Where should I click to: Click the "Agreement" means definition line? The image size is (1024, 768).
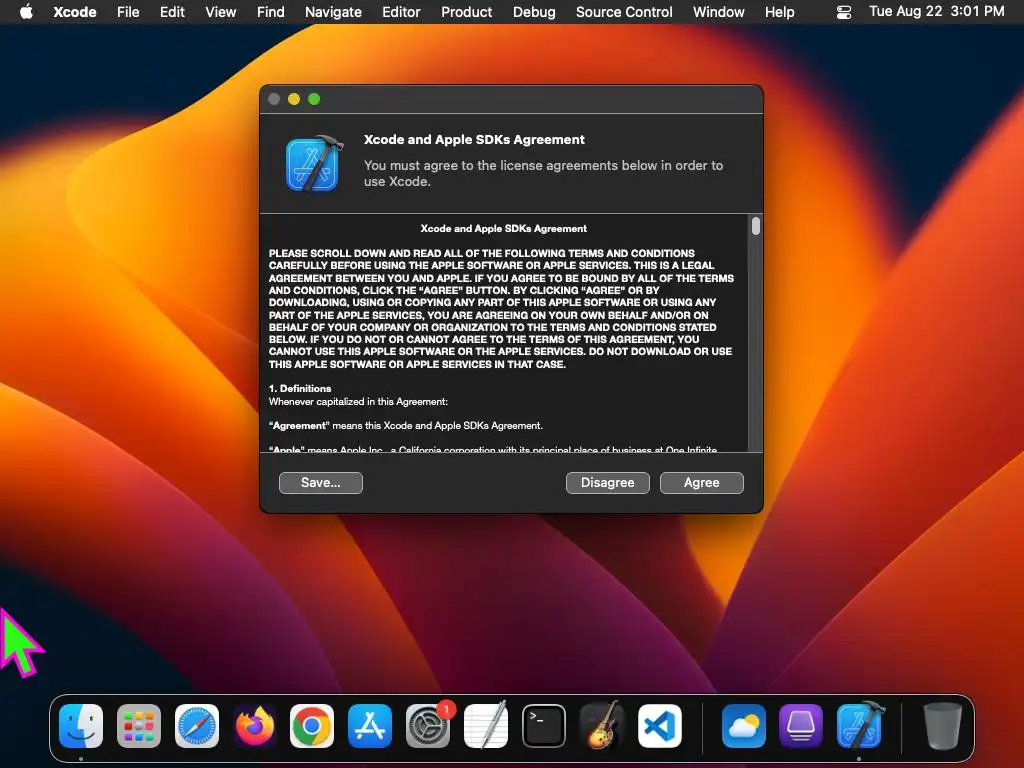pyautogui.click(x=406, y=426)
